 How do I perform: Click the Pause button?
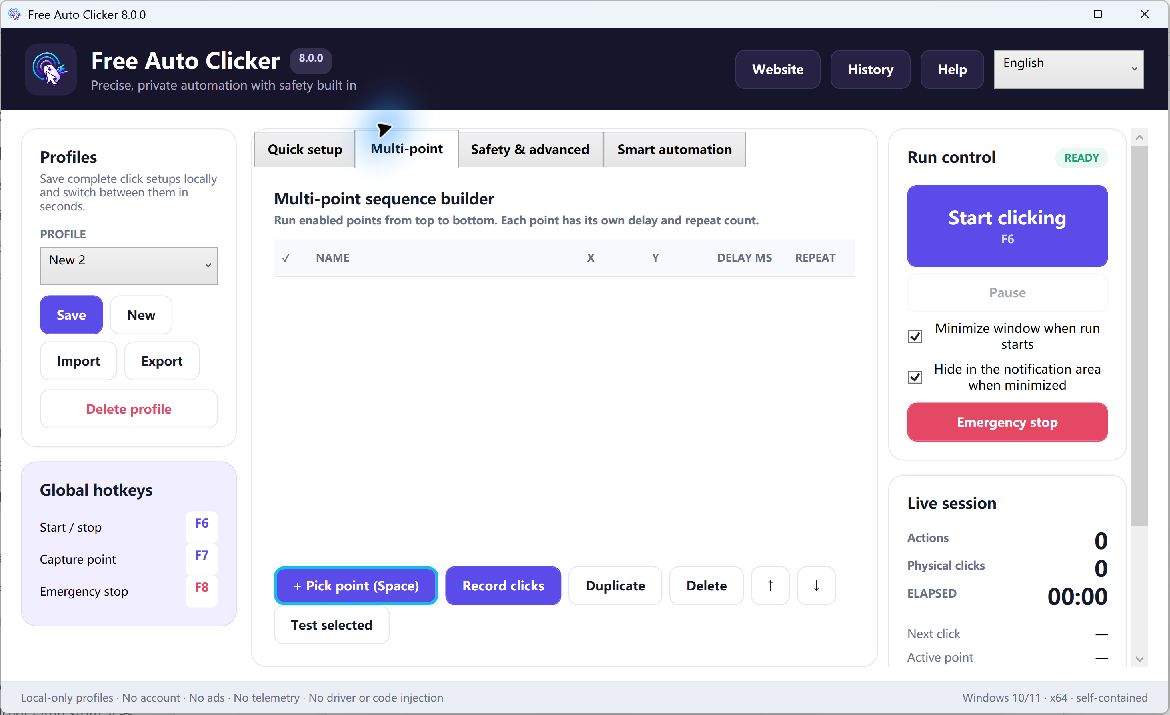1007,293
